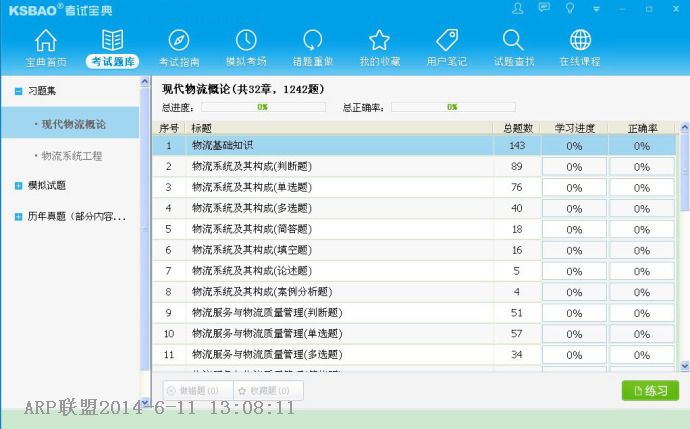Sort by the 序号 column header
The width and height of the screenshot is (690, 429).
[169, 128]
